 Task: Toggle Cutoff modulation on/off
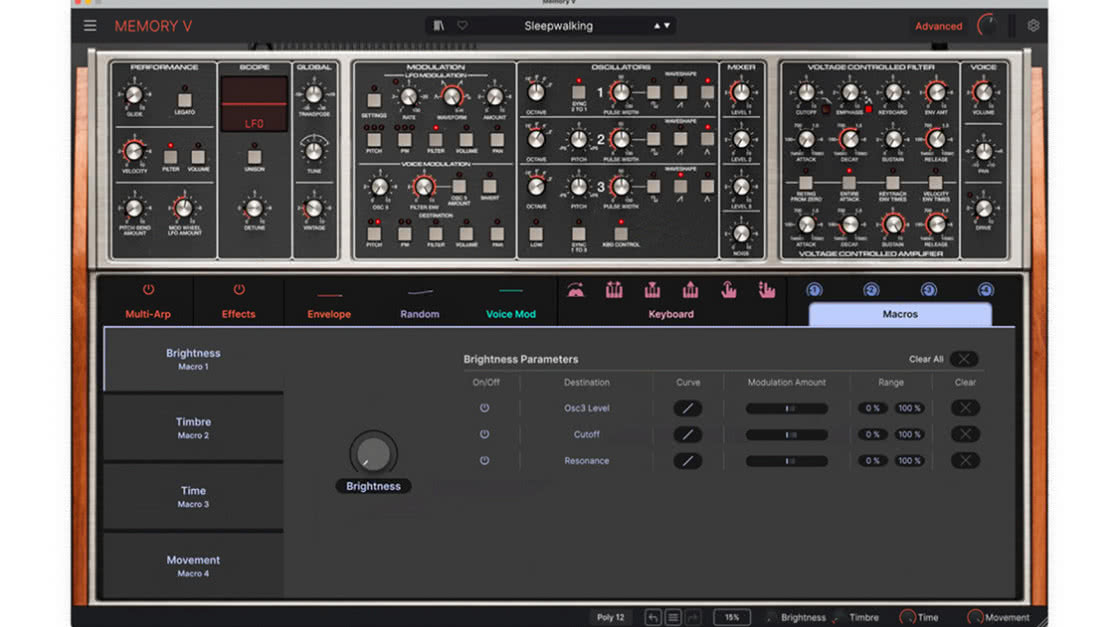pos(485,434)
